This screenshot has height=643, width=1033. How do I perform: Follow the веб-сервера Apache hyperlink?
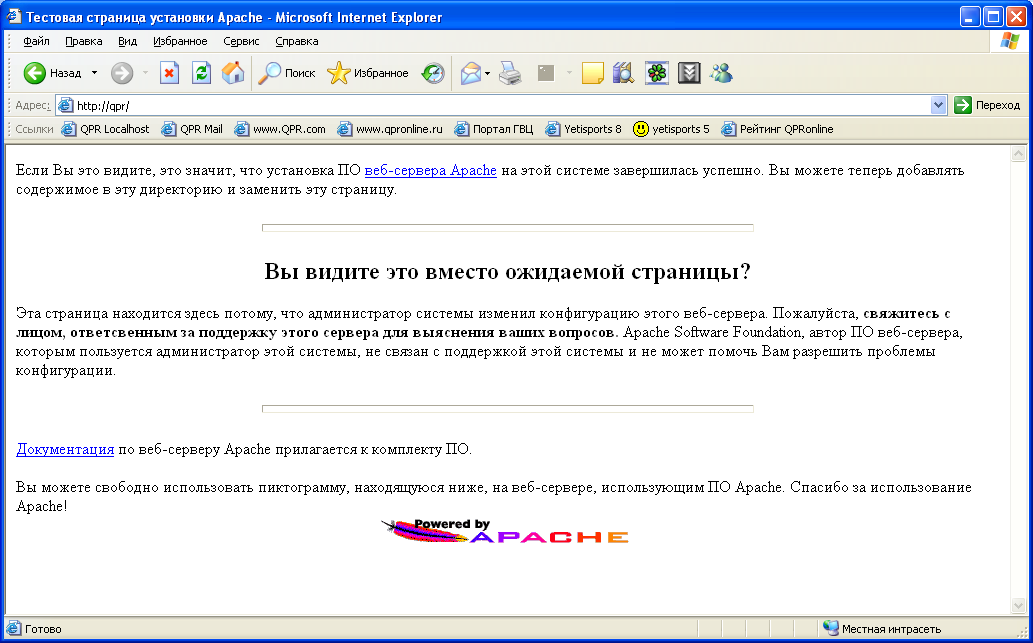(430, 171)
